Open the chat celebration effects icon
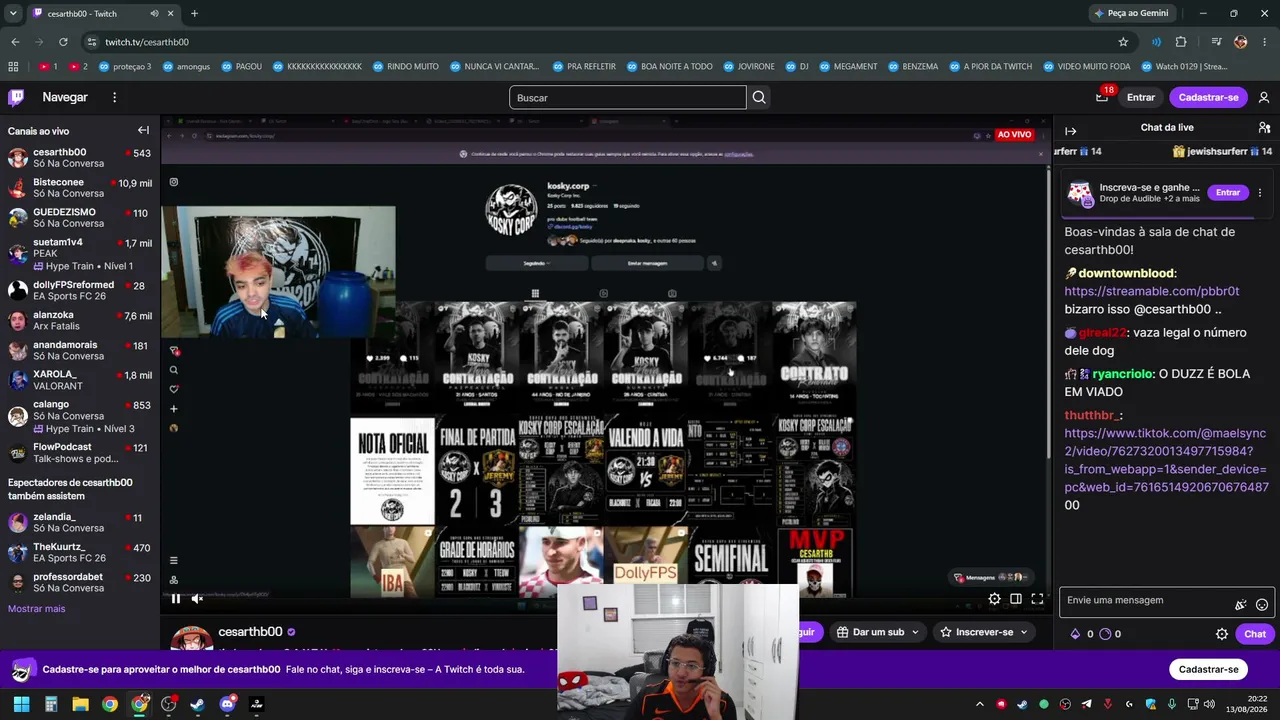The width and height of the screenshot is (1280, 720). 1241,604
